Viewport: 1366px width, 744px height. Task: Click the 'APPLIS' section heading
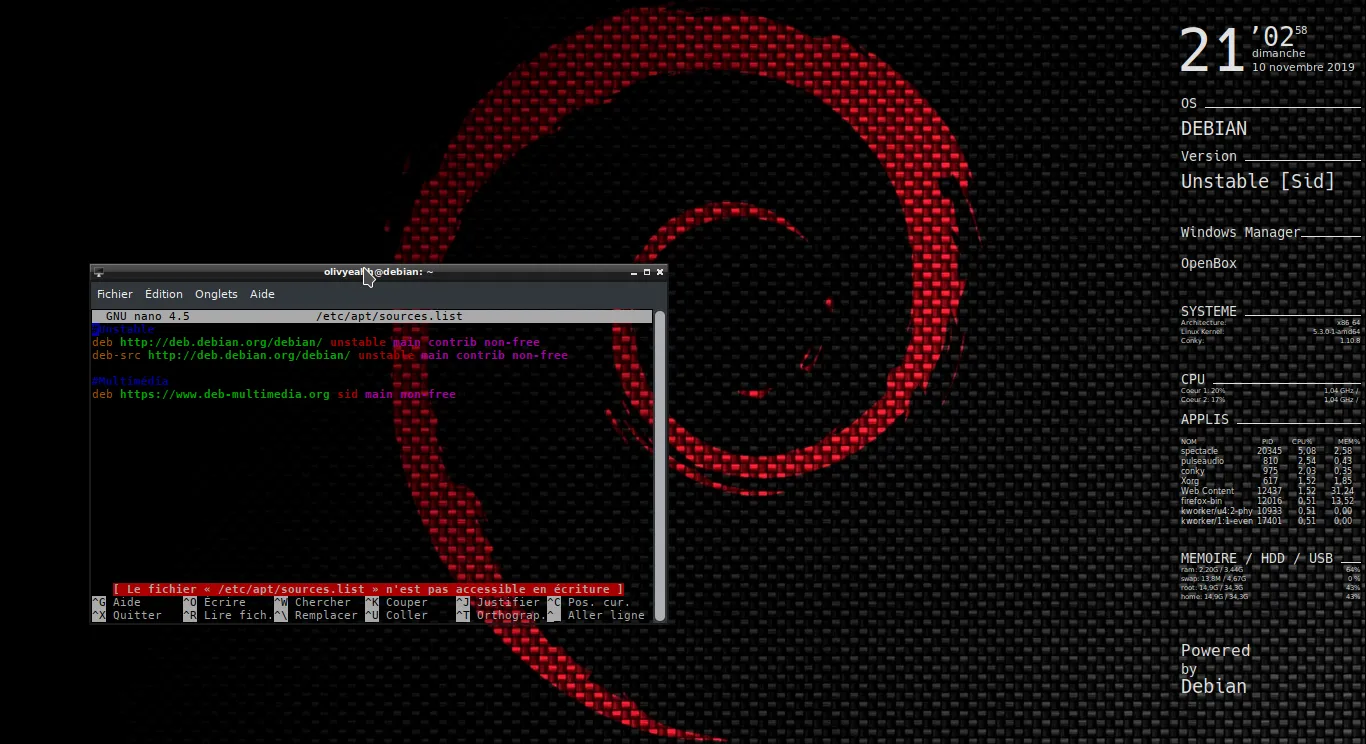1205,419
